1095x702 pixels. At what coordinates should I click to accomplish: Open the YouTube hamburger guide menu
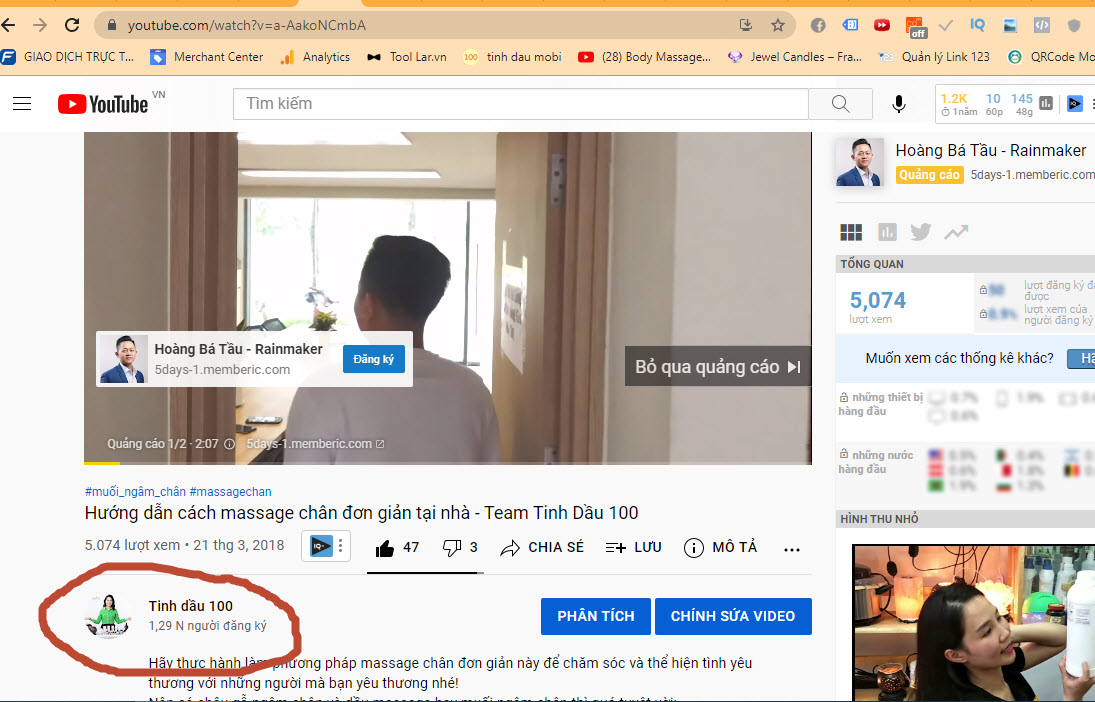coord(22,104)
